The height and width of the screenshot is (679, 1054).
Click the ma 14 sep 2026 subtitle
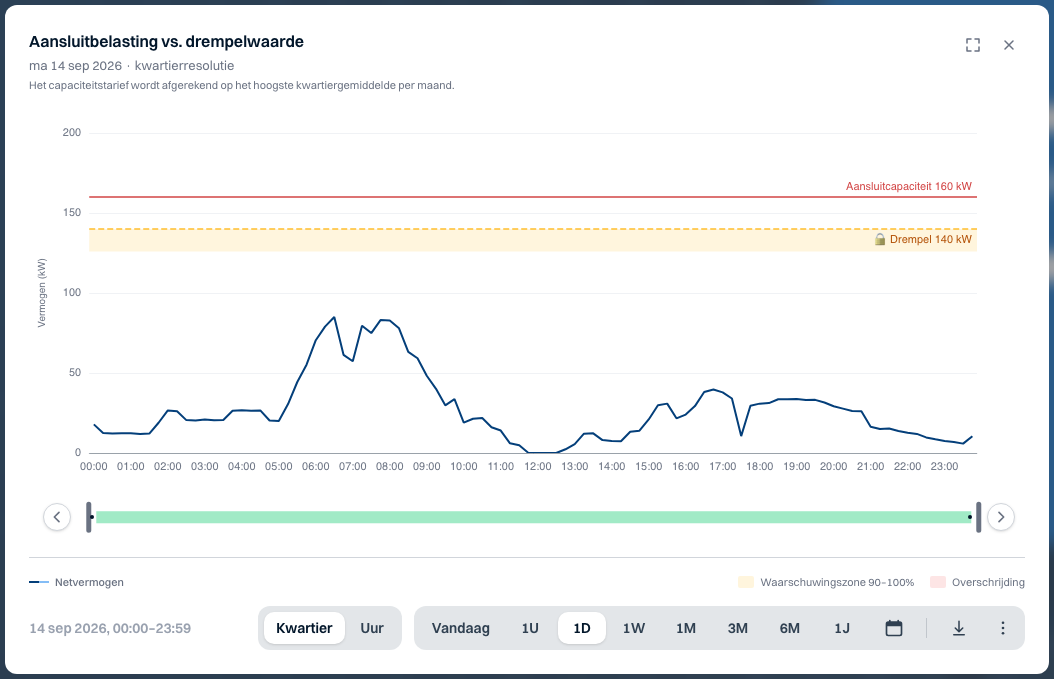click(x=75, y=66)
